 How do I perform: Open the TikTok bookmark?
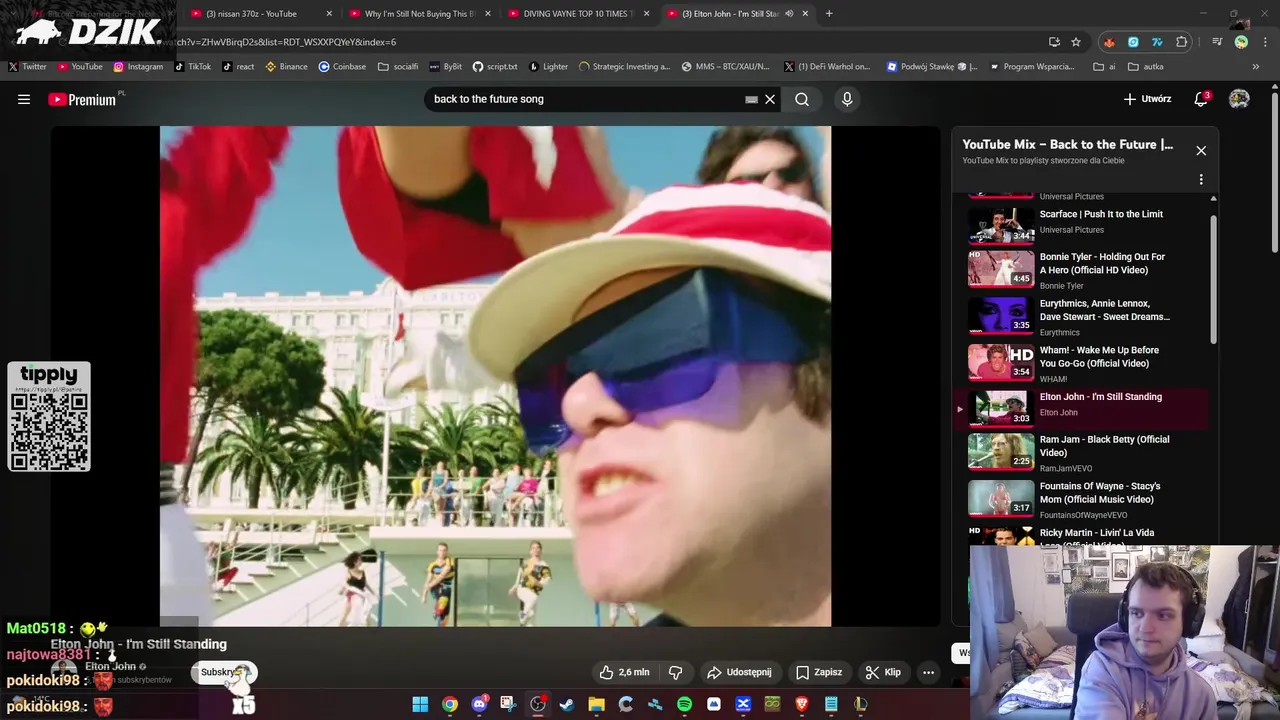192,67
